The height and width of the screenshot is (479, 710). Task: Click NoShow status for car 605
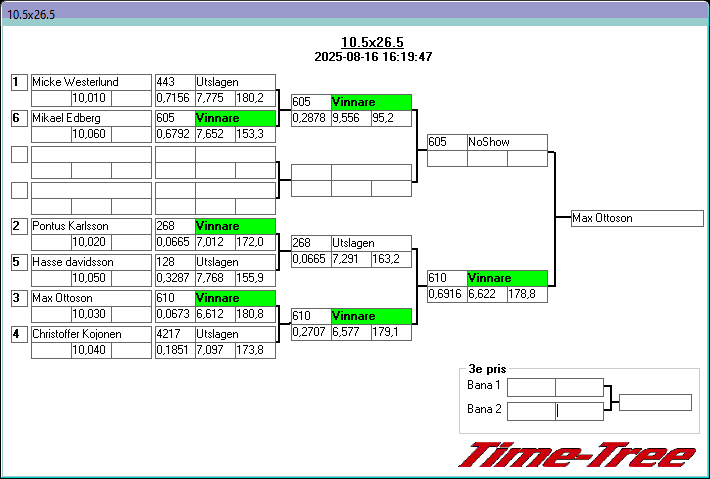click(507, 142)
